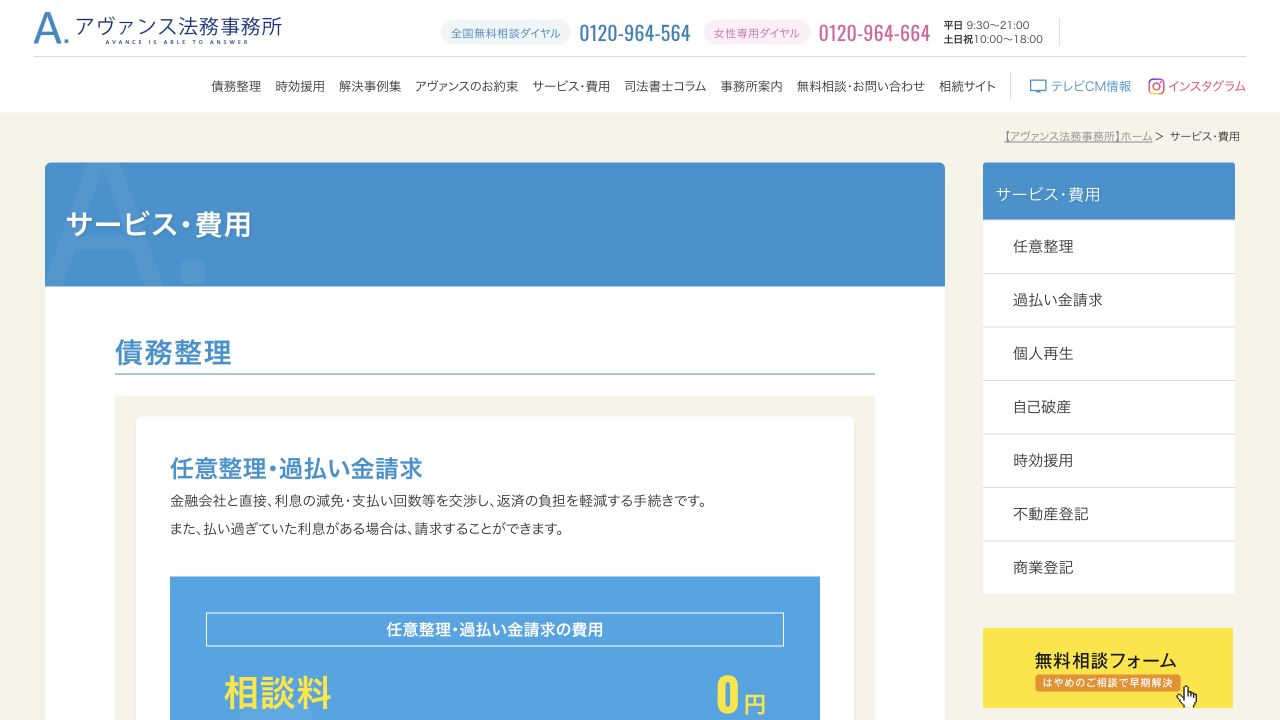Click the Instagram camera icon
The height and width of the screenshot is (720, 1280).
pos(1156,86)
